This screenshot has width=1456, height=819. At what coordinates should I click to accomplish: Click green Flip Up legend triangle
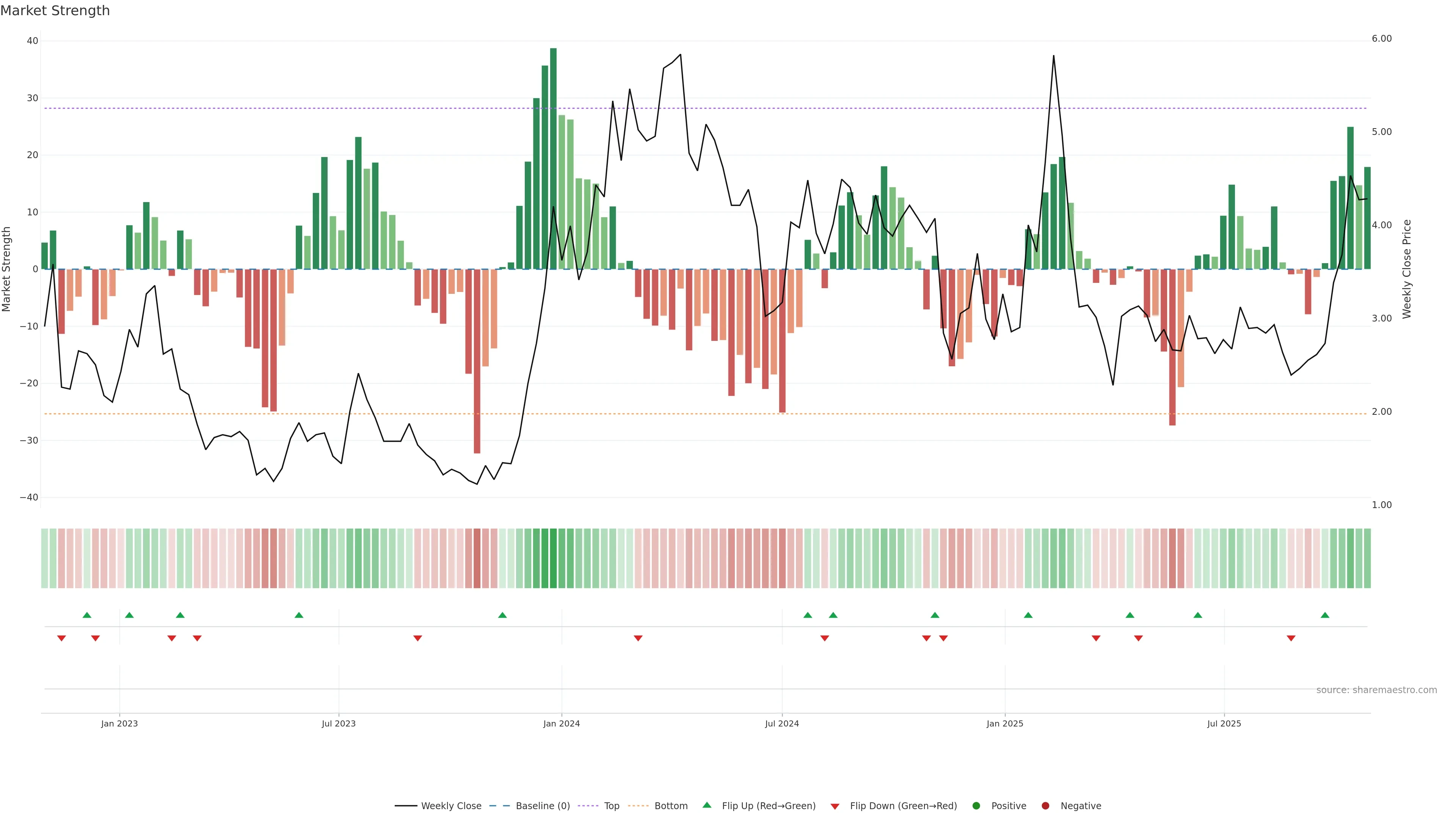tap(706, 805)
